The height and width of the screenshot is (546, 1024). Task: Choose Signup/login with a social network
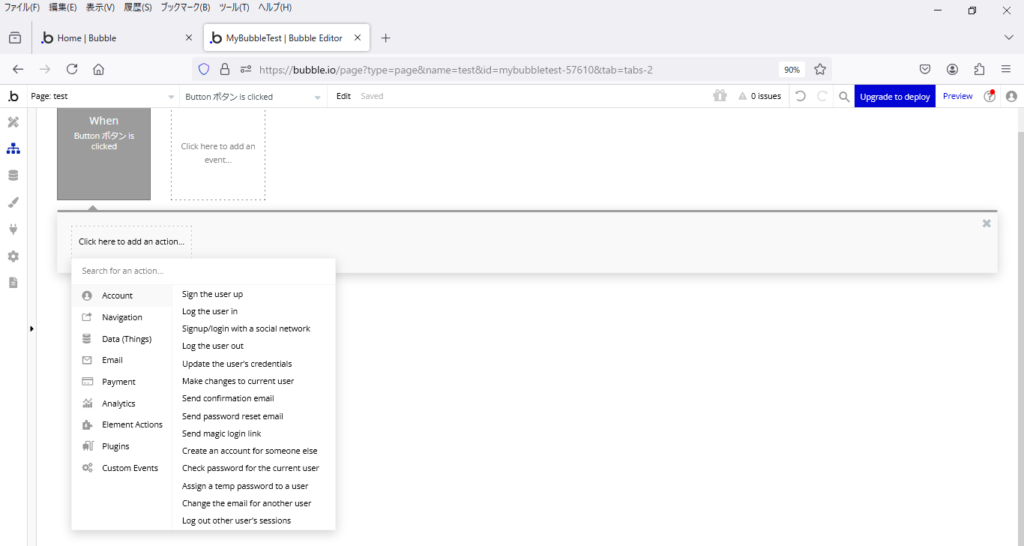246,329
